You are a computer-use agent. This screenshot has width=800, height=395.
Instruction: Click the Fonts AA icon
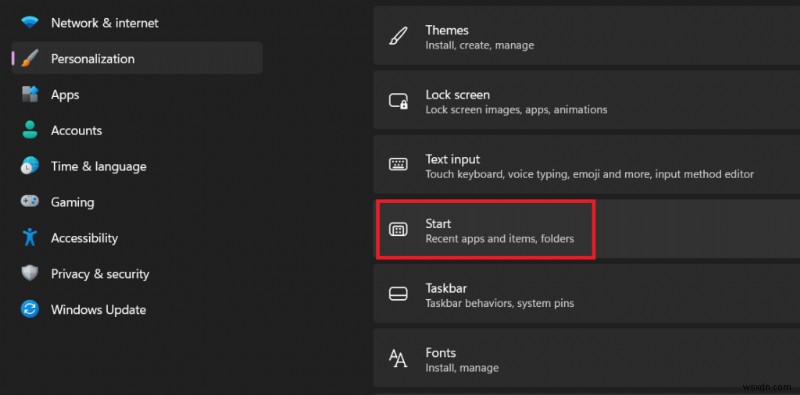click(398, 359)
